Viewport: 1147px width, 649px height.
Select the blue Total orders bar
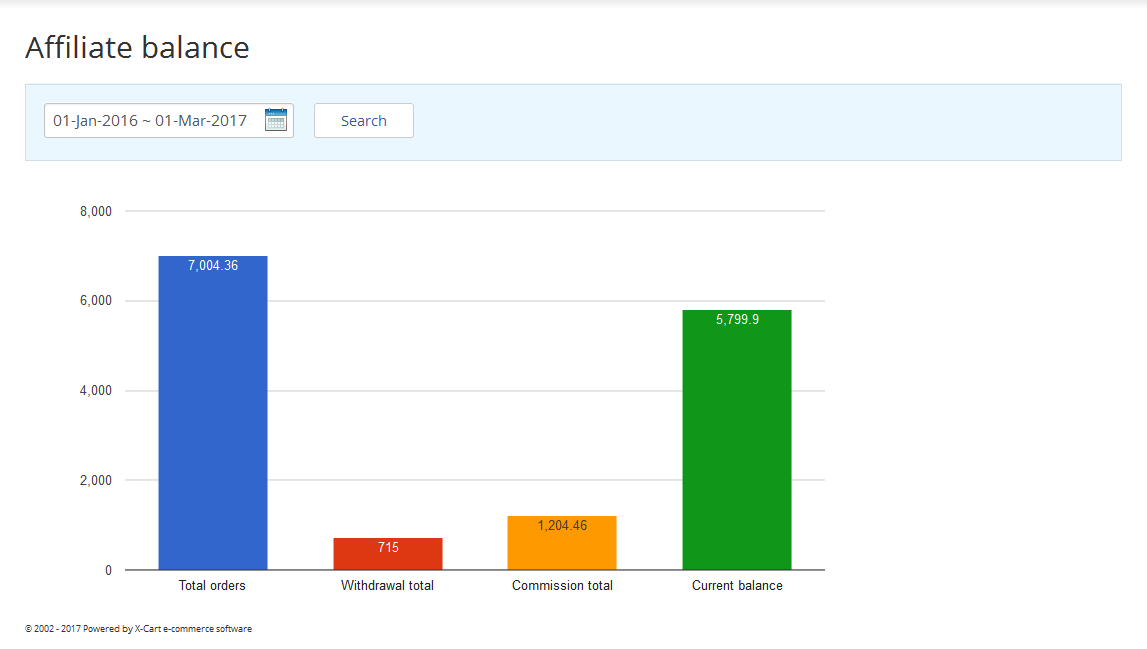[x=213, y=420]
